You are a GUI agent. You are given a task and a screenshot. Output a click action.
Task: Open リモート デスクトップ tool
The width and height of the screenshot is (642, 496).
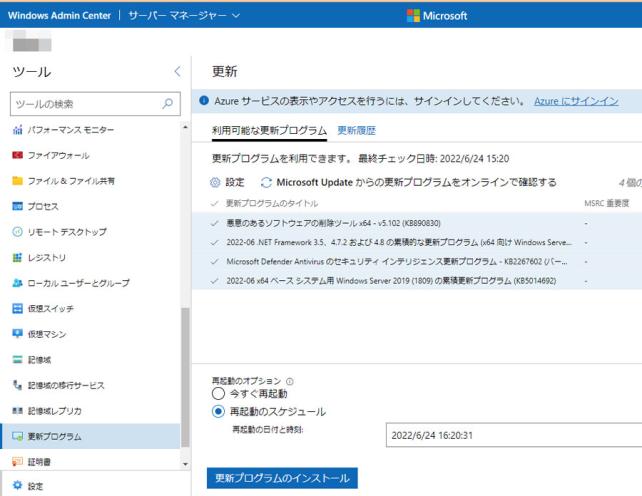click(17, 232)
